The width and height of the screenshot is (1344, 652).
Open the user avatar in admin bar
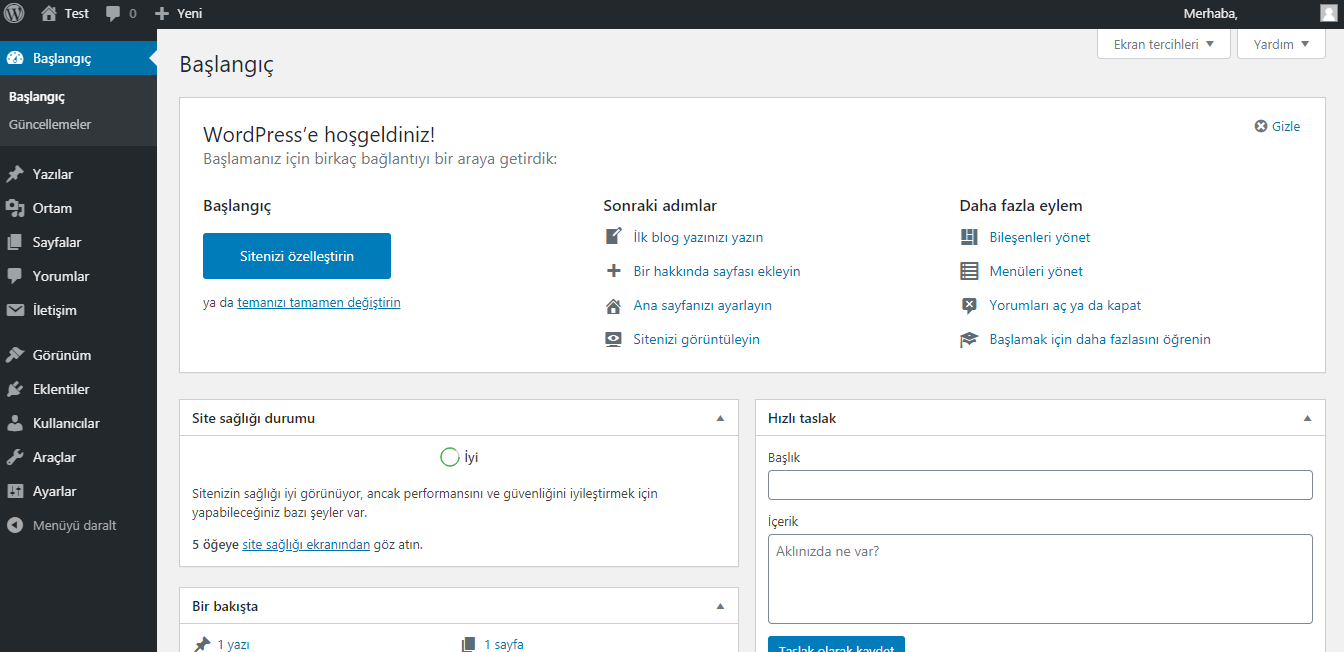(1327, 13)
